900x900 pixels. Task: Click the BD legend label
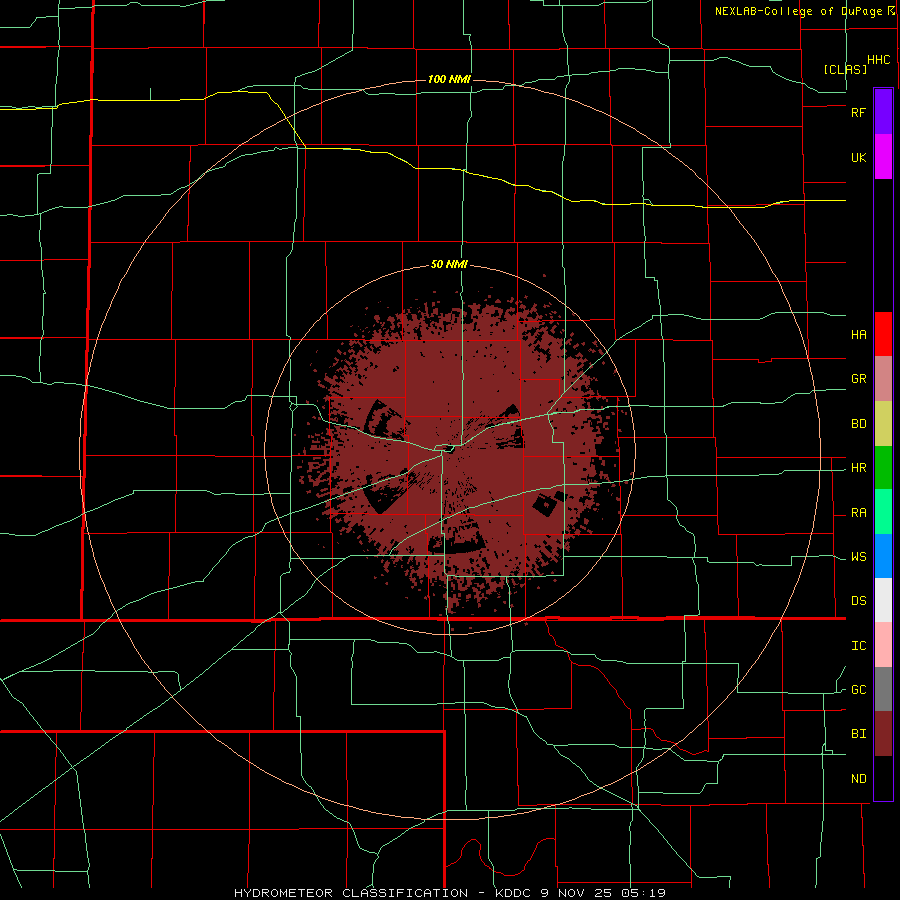[x=858, y=424]
